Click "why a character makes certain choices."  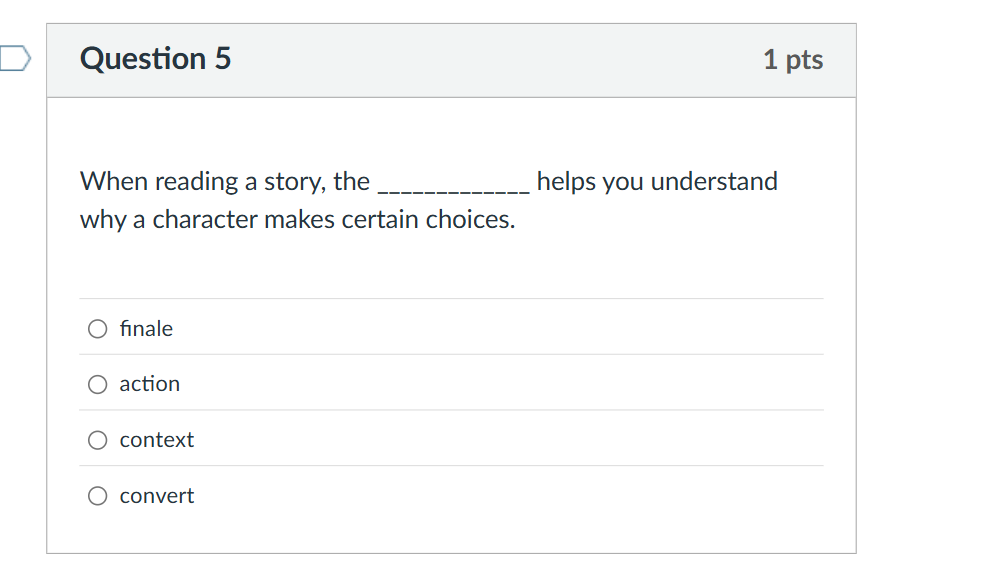click(x=297, y=220)
